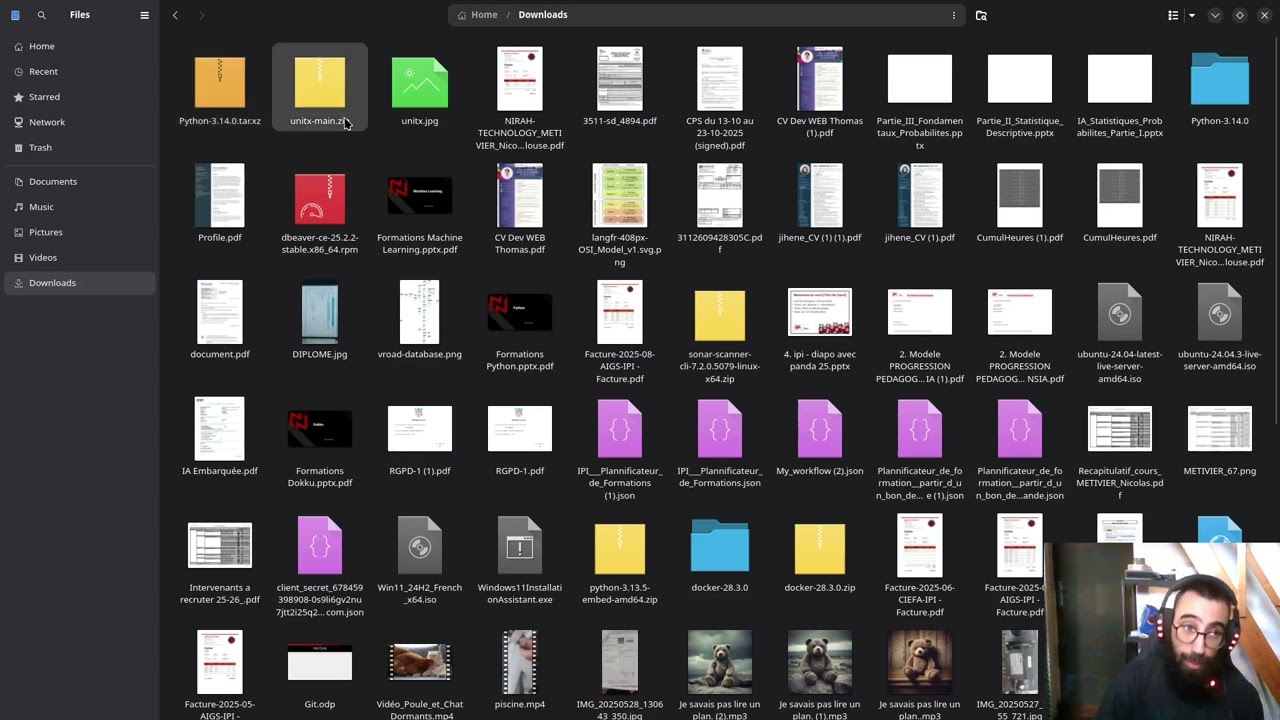
Task: Select the vroad-database.png thumbnail
Action: (420, 312)
